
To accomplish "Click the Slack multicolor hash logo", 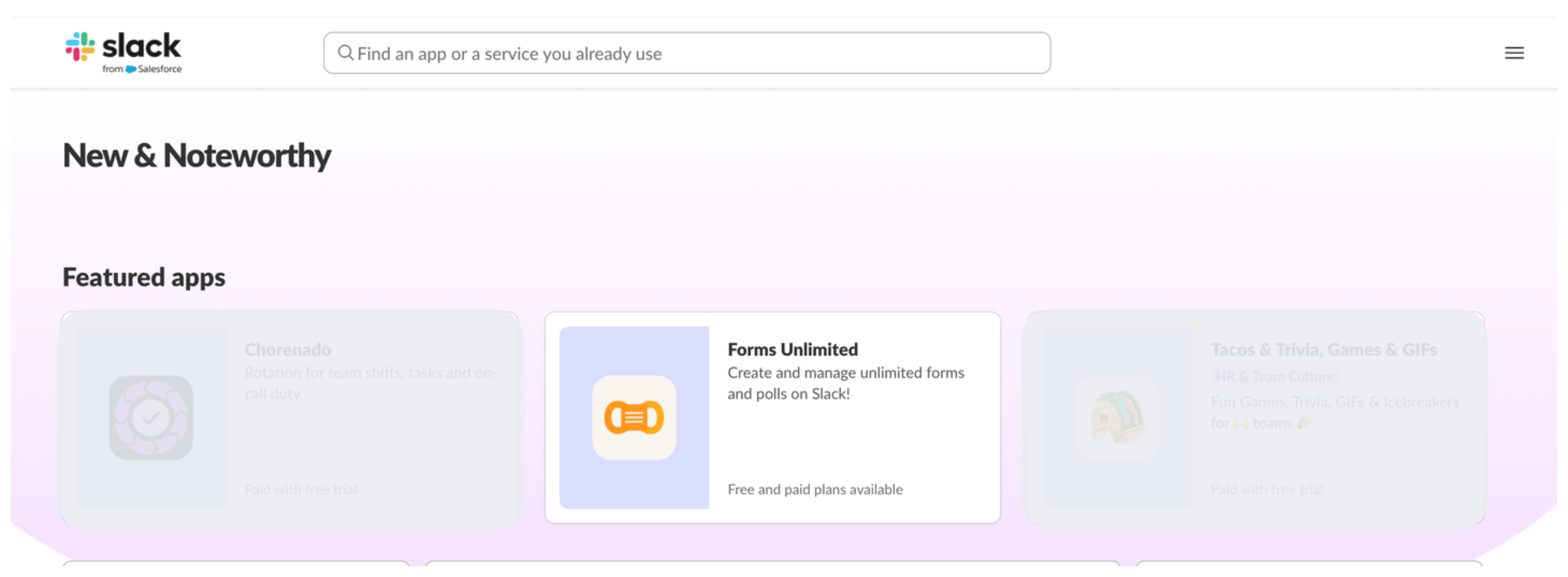I will pyautogui.click(x=80, y=47).
